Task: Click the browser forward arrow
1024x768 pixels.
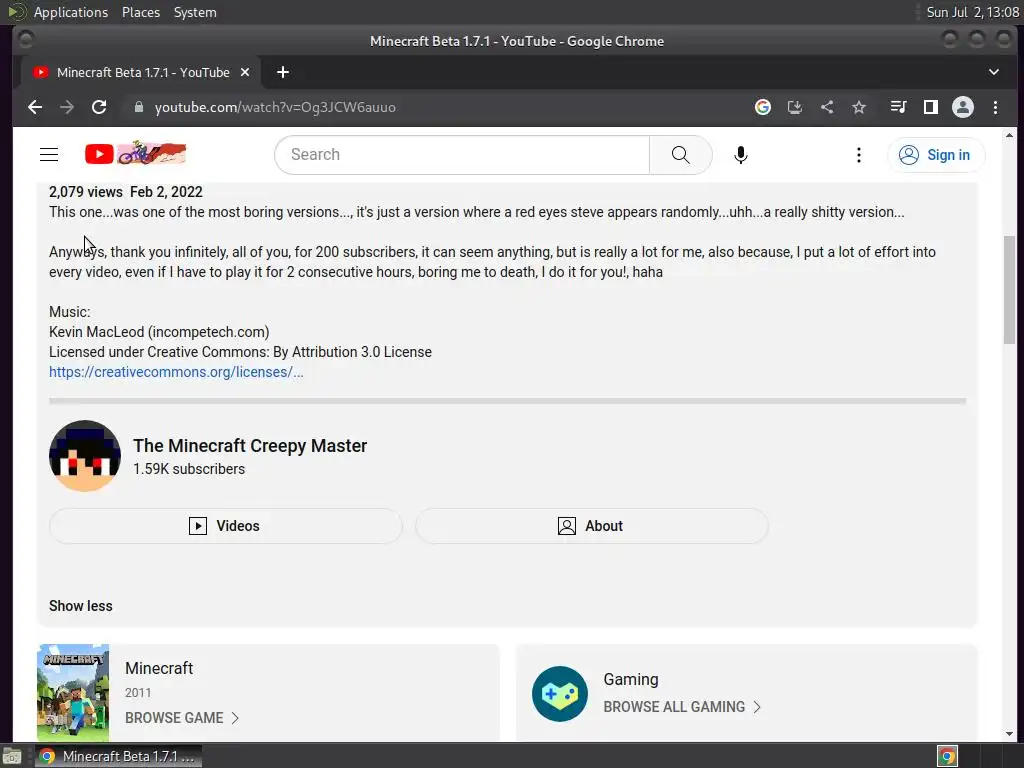Action: [x=67, y=107]
